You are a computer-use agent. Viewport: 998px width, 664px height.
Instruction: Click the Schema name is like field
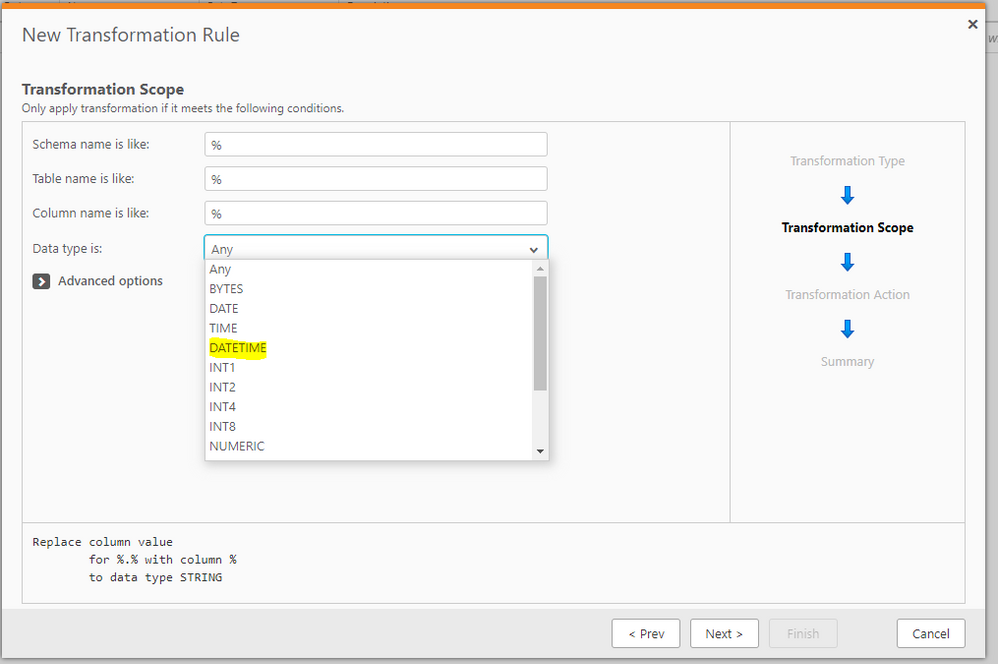click(x=376, y=145)
